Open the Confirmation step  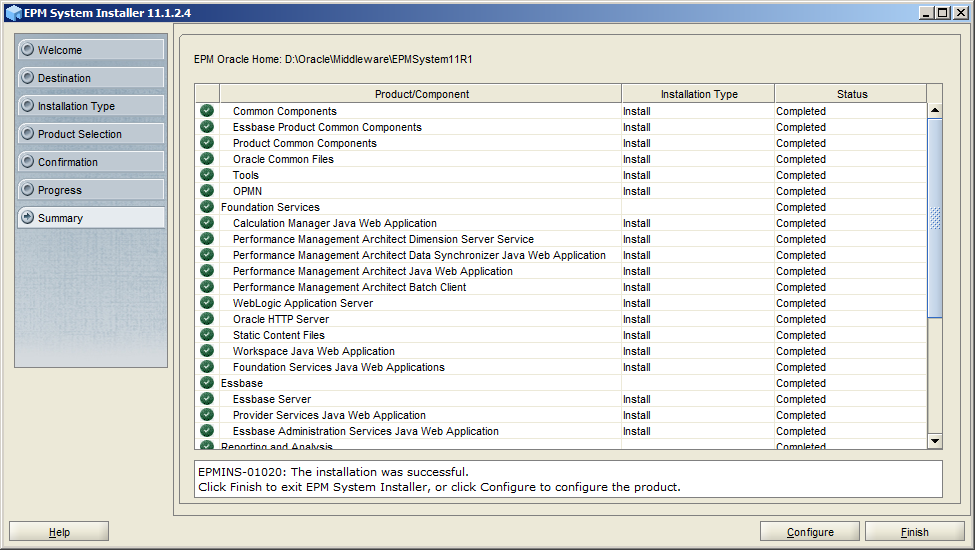(x=91, y=162)
